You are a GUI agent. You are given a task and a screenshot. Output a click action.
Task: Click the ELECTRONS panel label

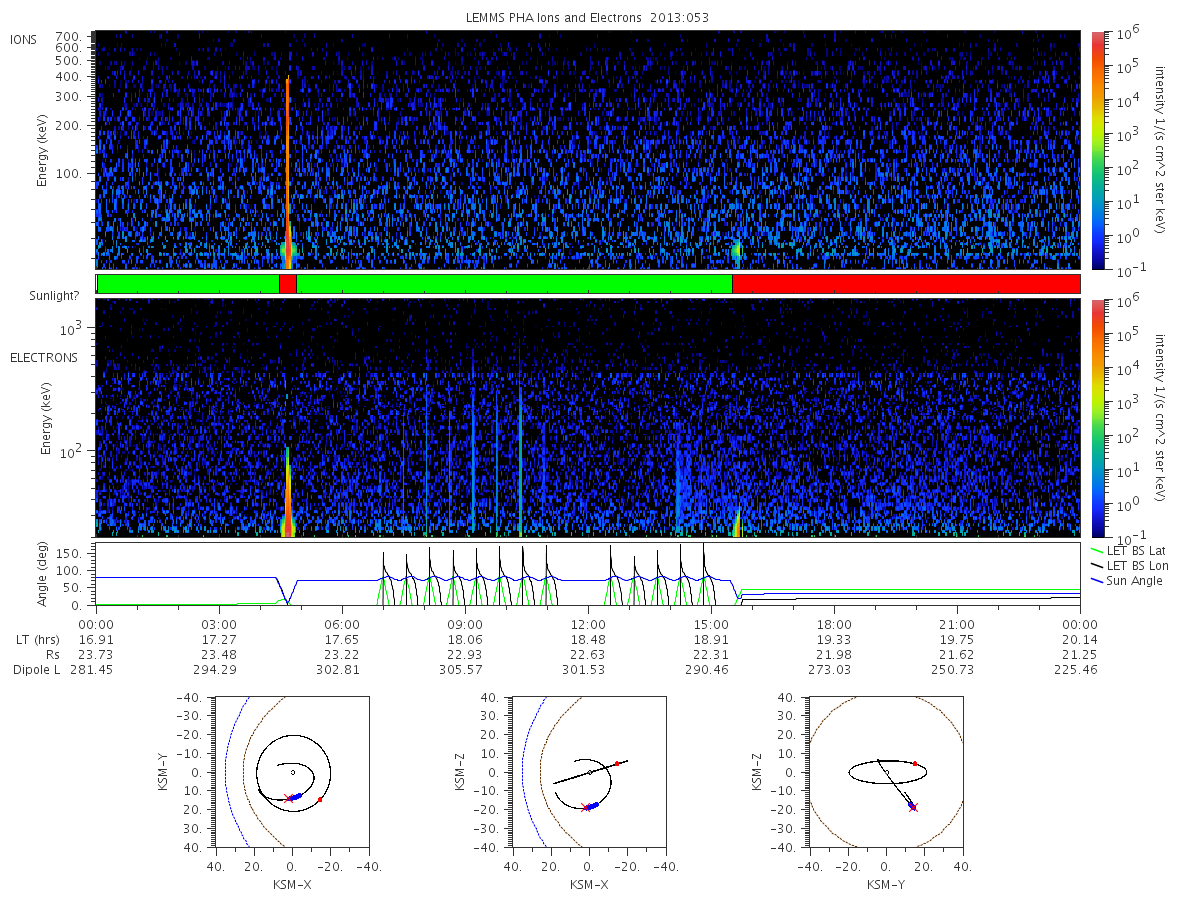coord(44,358)
